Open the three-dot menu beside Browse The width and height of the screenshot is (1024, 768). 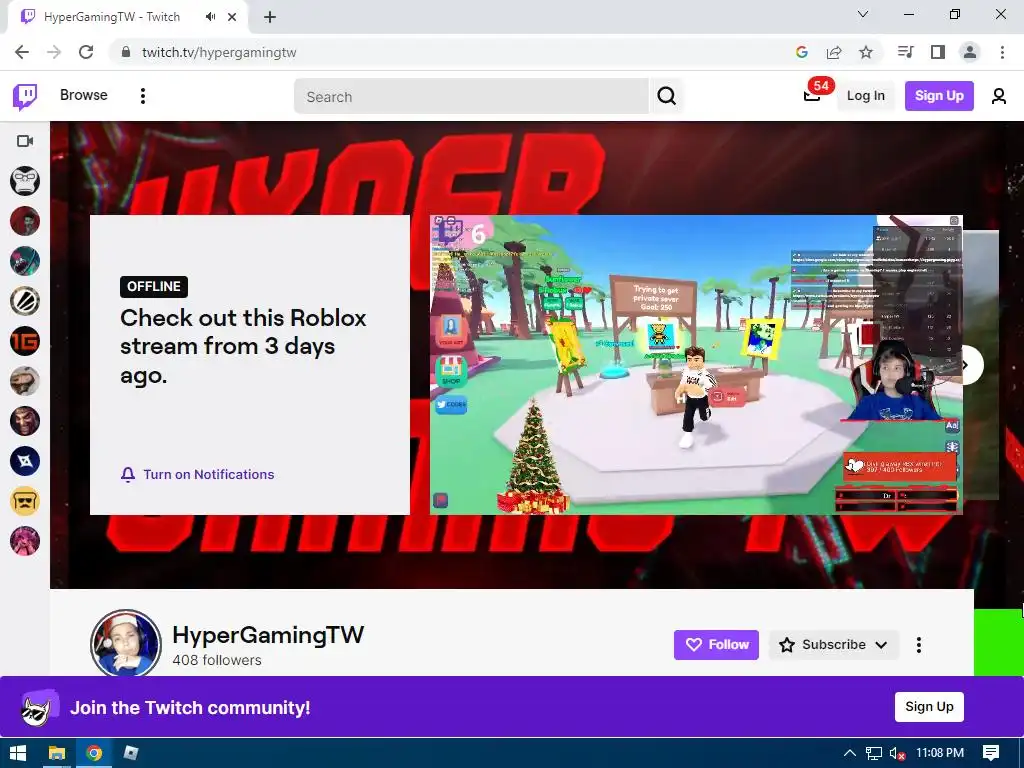143,96
